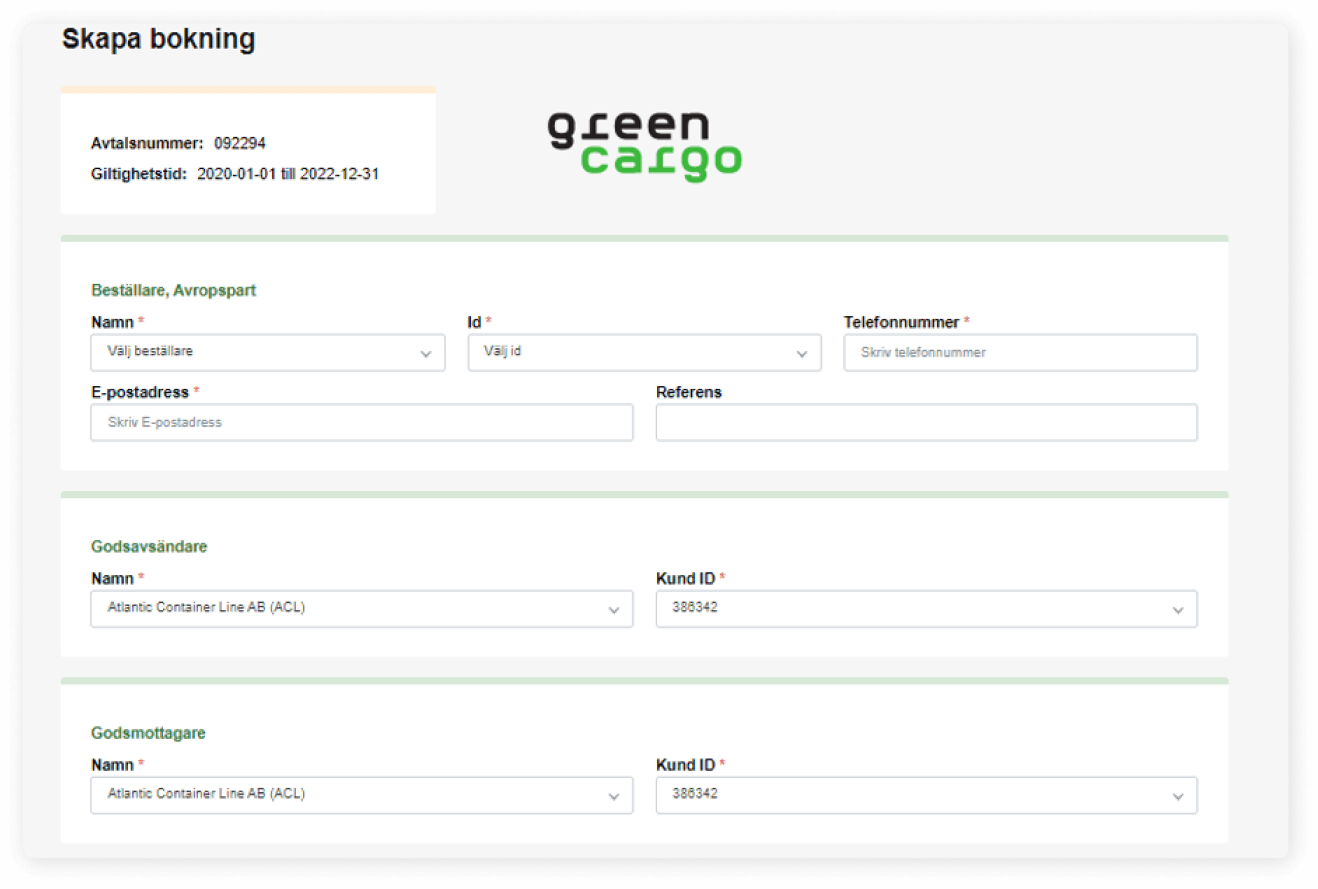
Task: Open the "Välj id" dropdown
Action: click(644, 352)
